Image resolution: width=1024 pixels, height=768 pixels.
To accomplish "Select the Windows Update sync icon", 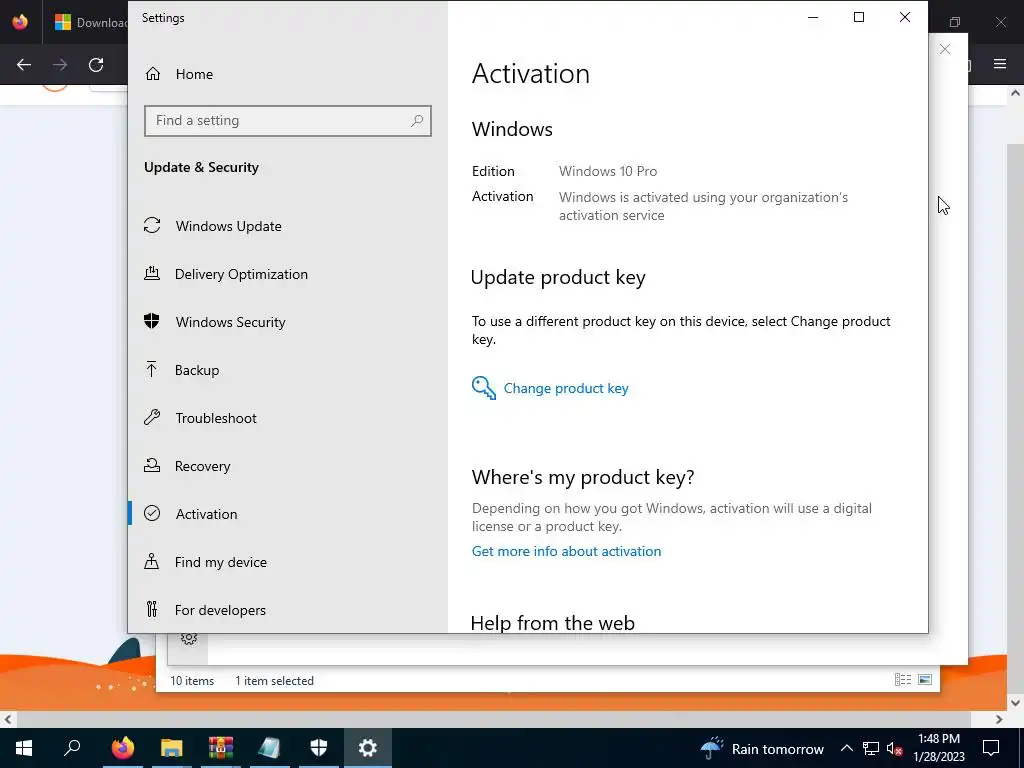I will click(x=152, y=225).
